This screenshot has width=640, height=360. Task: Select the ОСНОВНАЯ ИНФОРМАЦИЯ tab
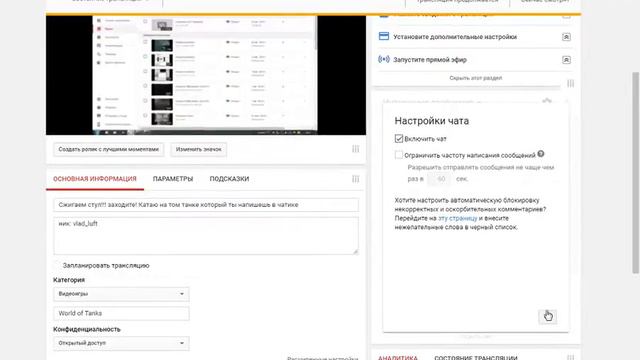95,179
